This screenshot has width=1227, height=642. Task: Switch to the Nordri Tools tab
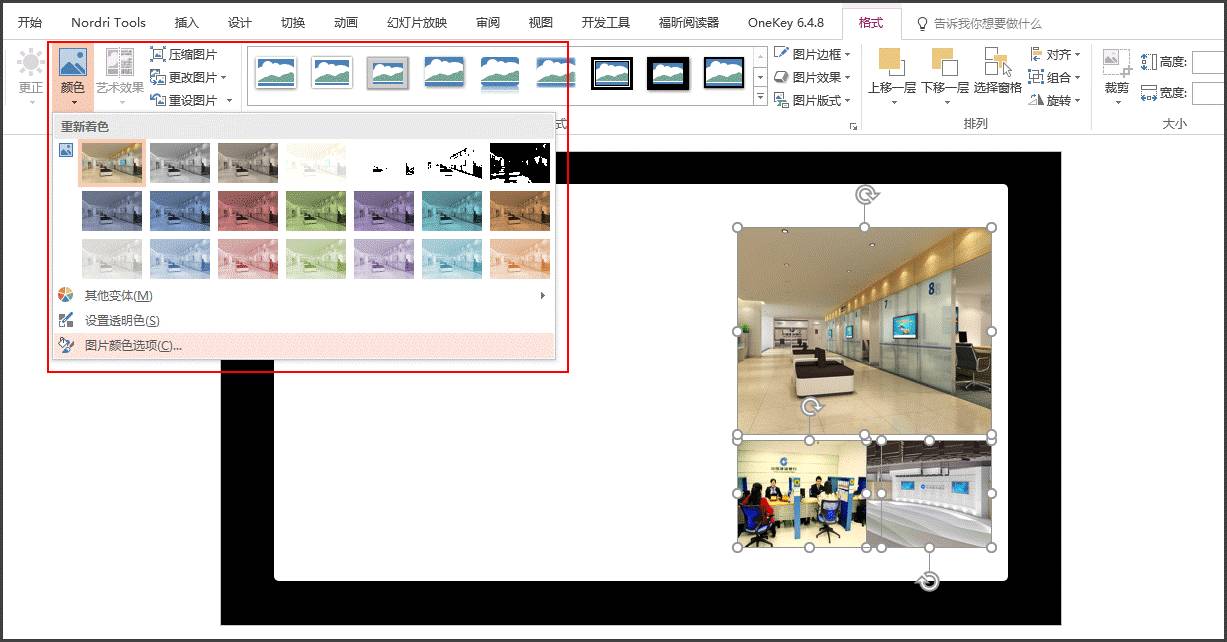[108, 23]
